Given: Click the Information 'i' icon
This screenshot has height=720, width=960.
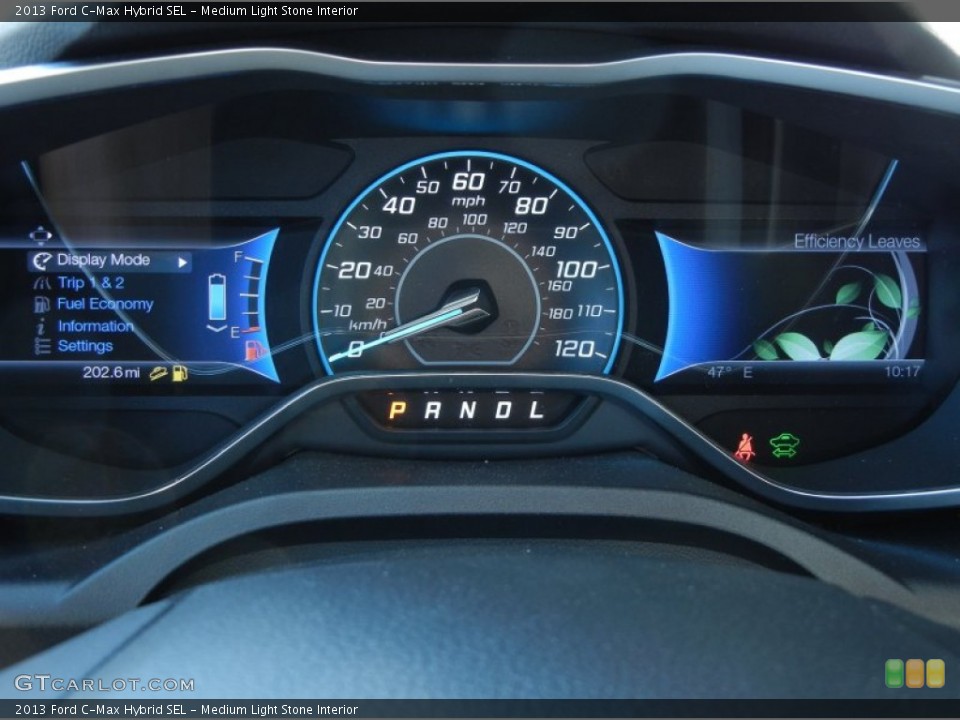Looking at the screenshot, I should [x=42, y=326].
